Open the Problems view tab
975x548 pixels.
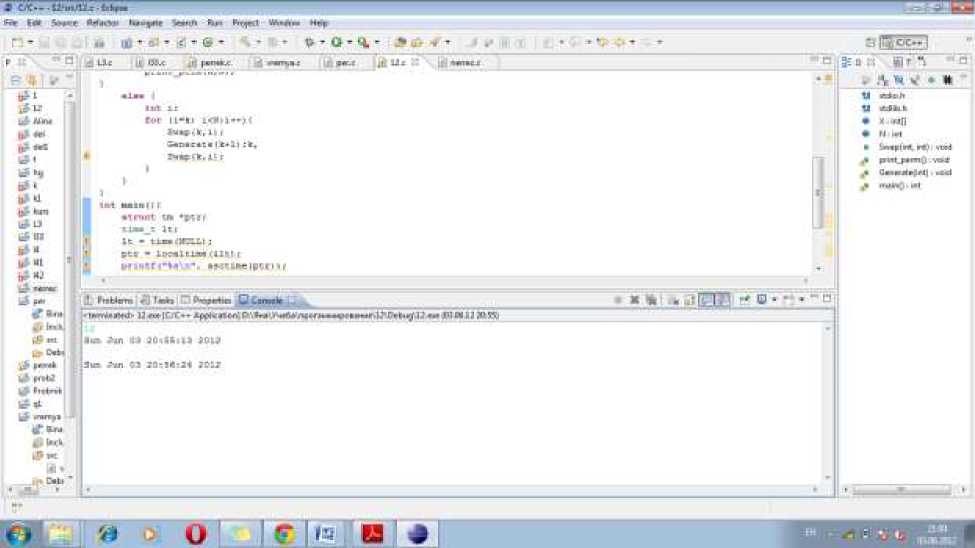(109, 300)
